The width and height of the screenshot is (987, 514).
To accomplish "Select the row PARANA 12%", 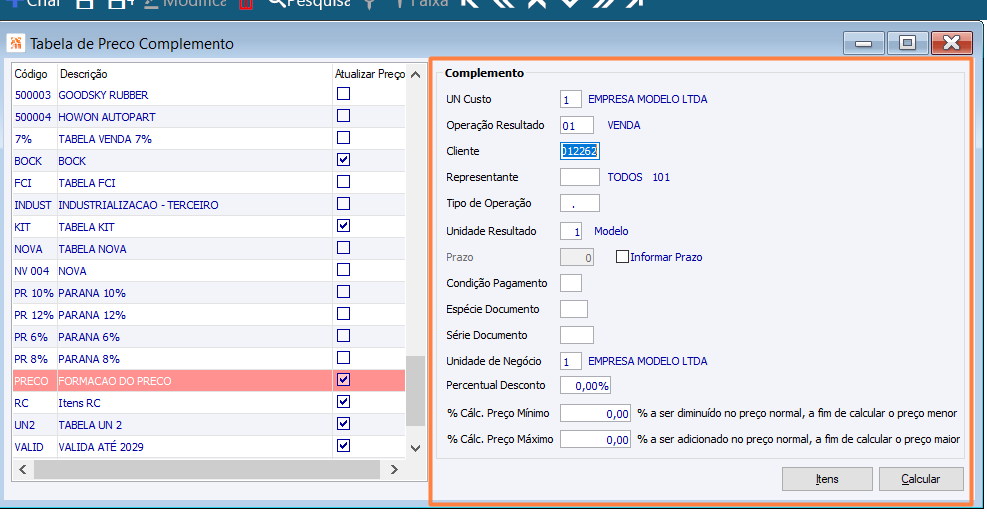I will point(209,315).
